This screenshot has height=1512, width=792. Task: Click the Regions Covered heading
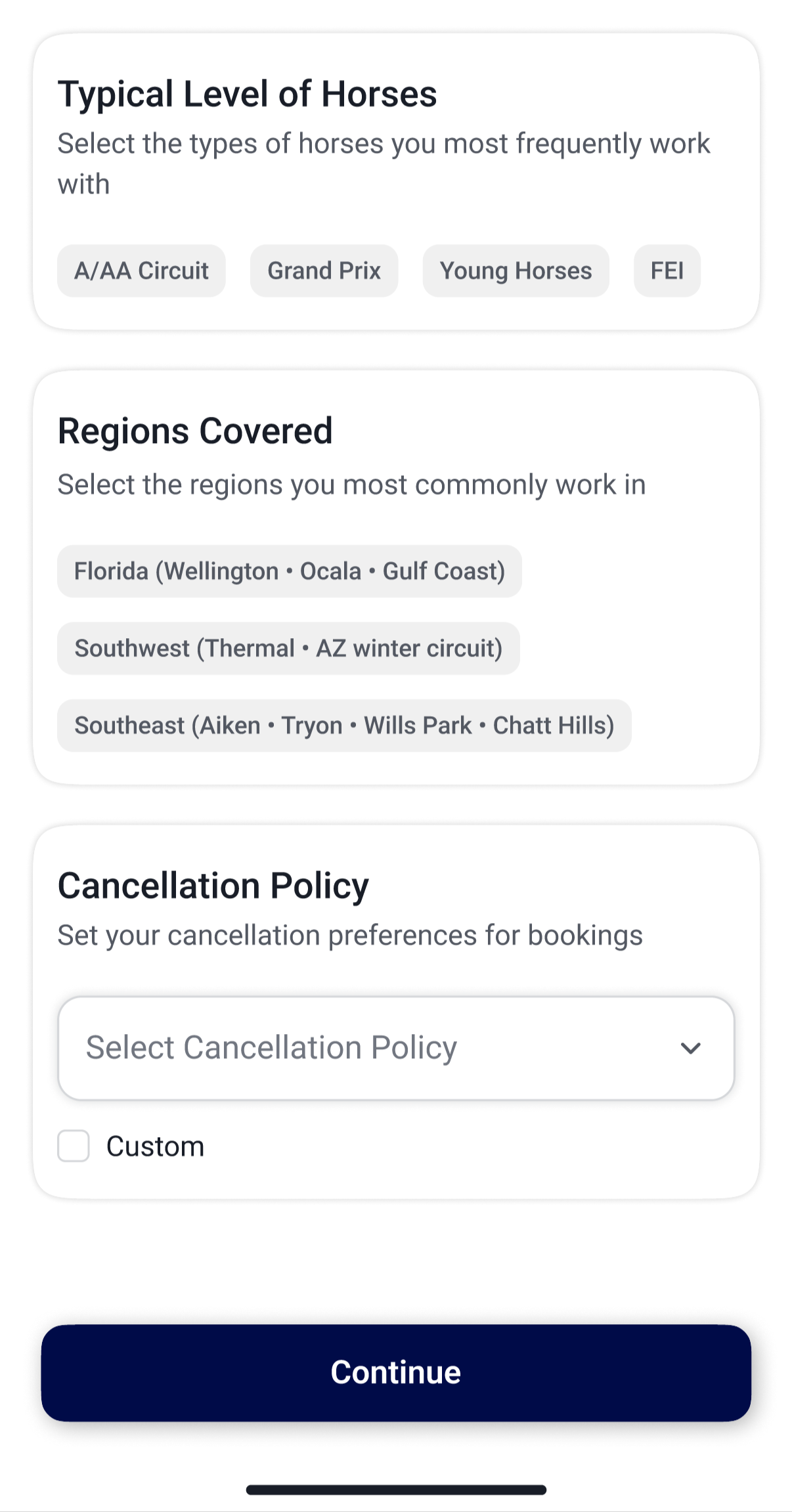[x=195, y=431]
